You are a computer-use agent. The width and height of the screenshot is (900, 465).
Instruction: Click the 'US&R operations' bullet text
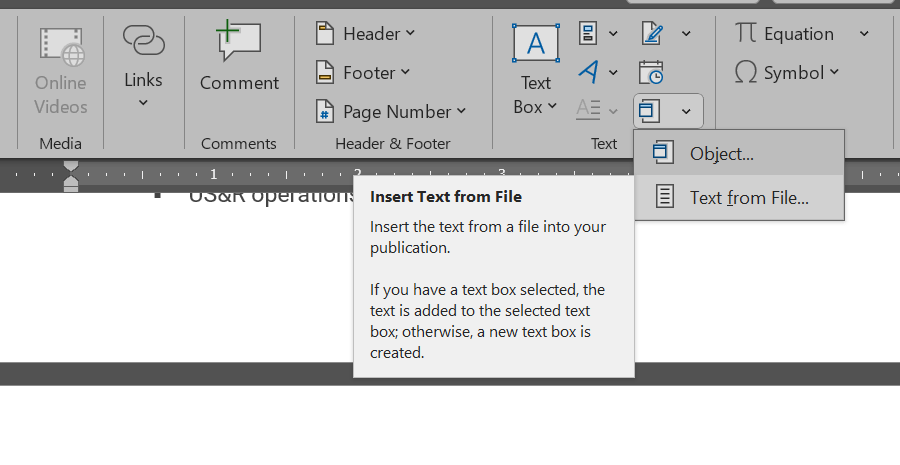271,197
